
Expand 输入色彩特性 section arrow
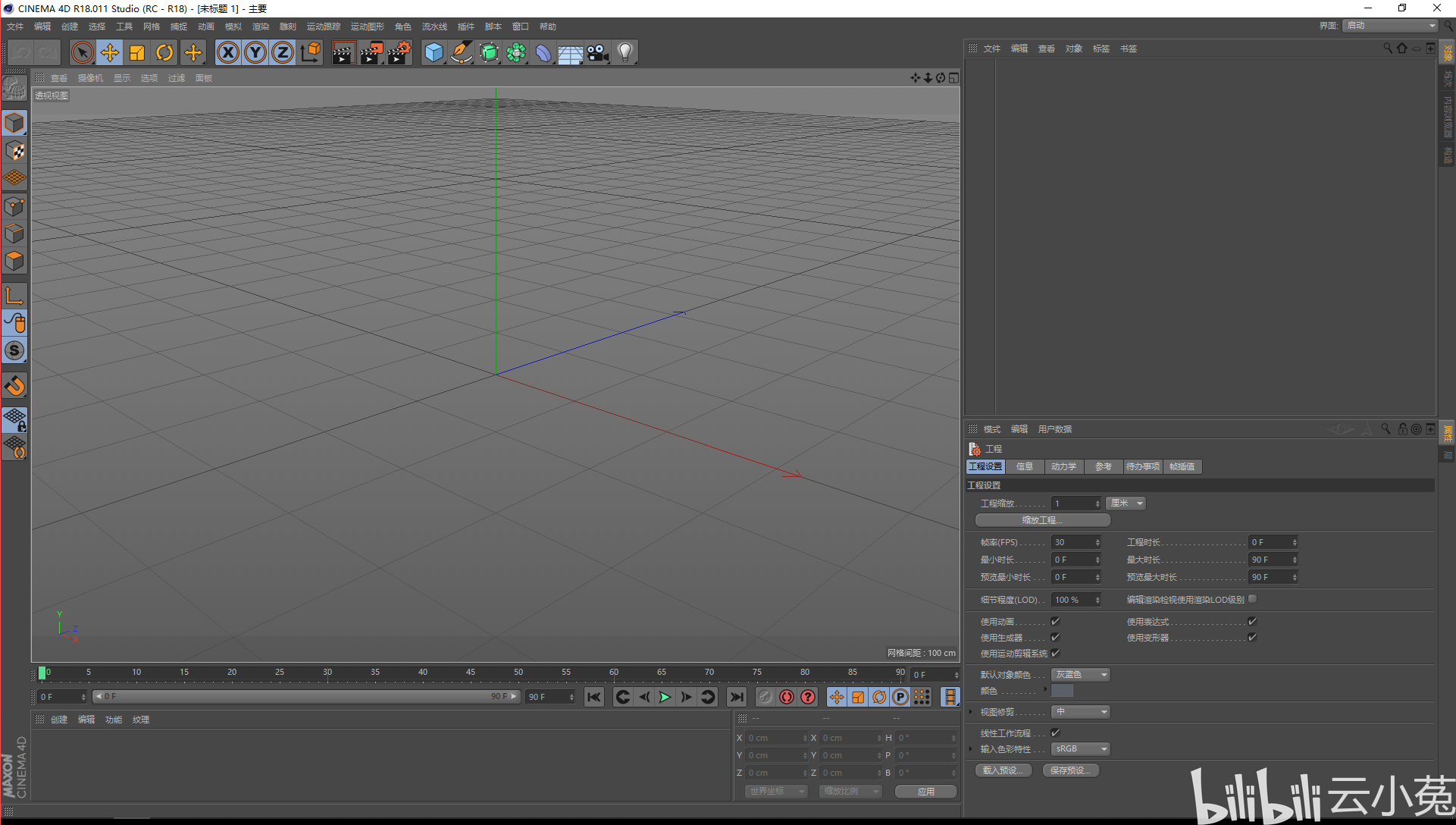(x=971, y=749)
